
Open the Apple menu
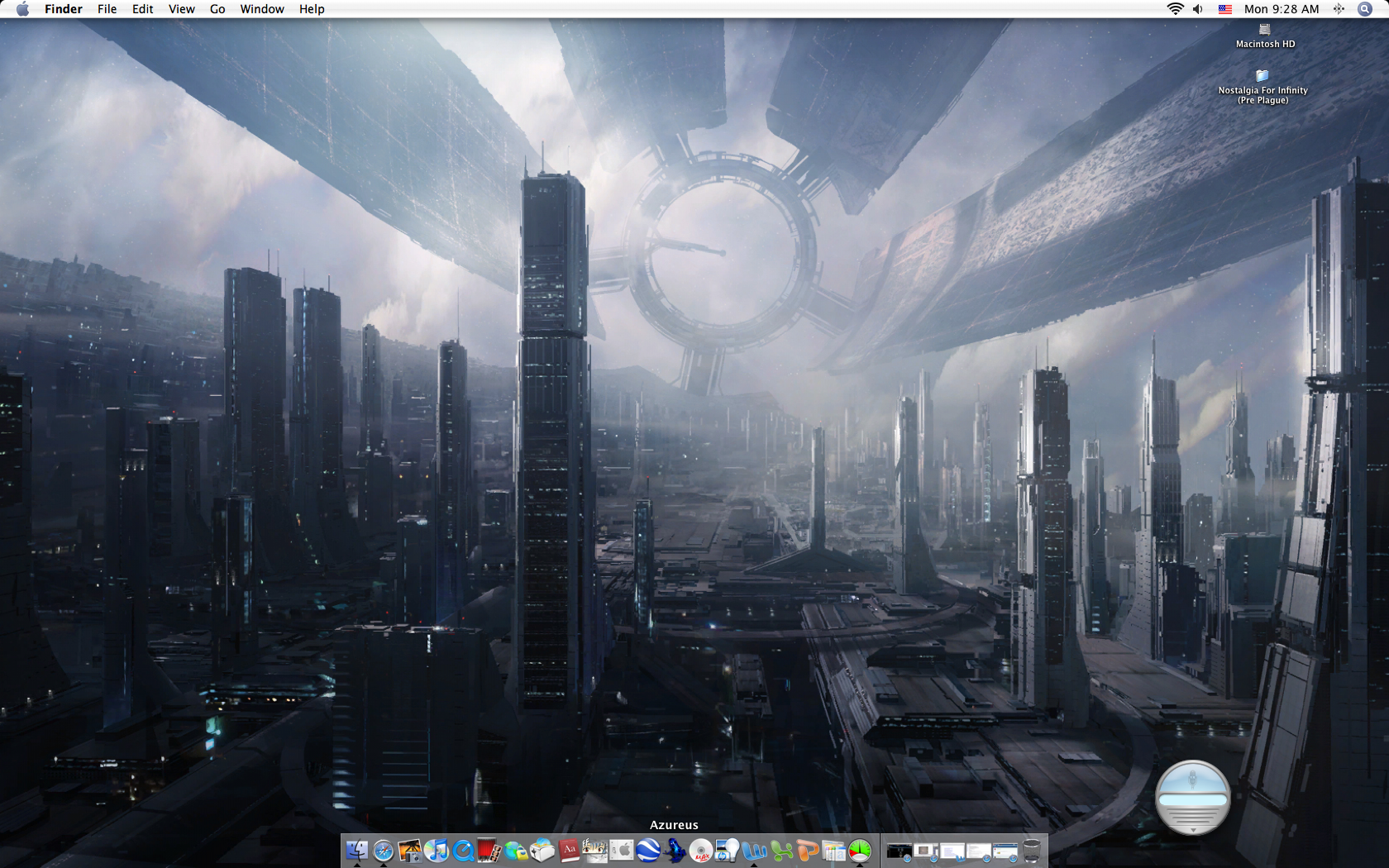click(x=23, y=9)
